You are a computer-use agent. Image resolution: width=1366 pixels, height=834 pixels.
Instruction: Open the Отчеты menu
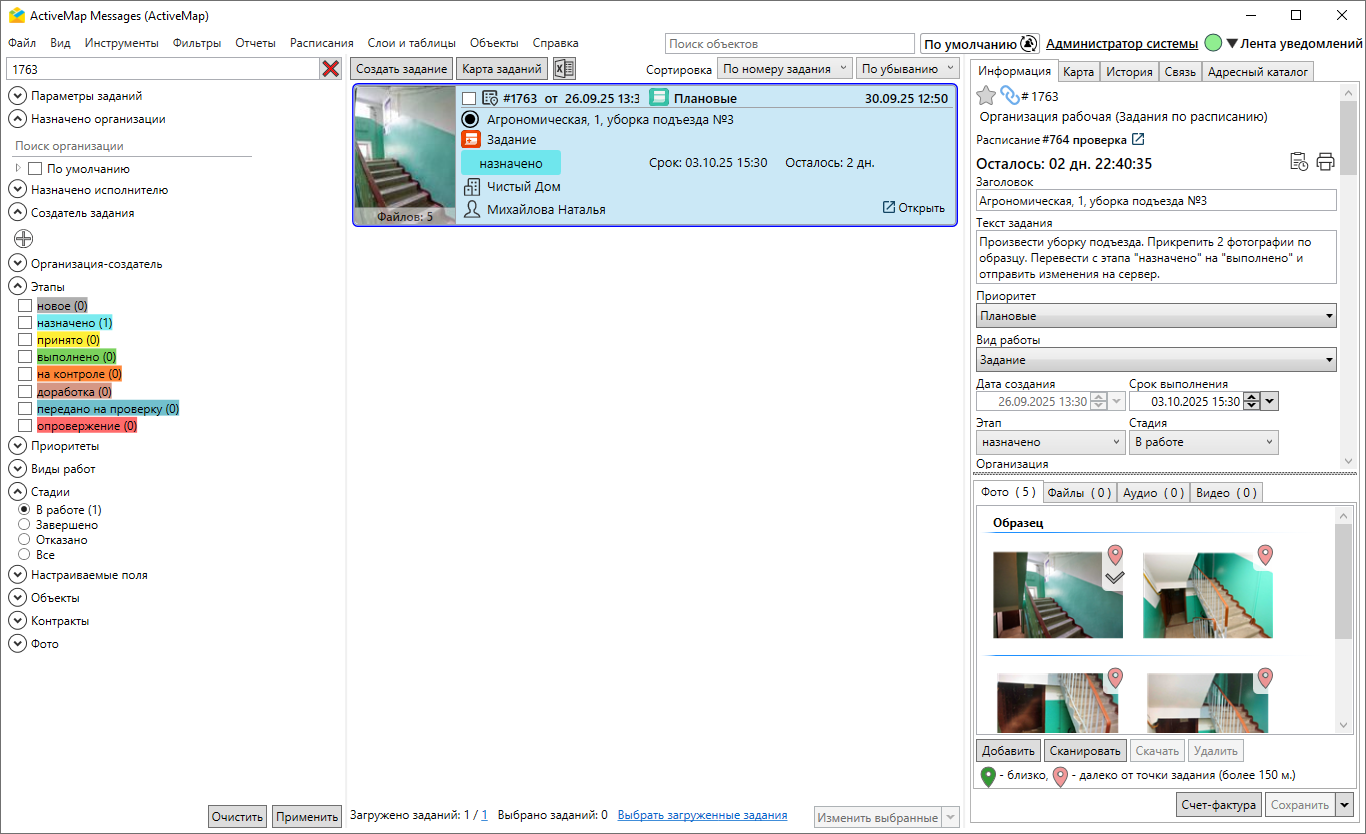pyautogui.click(x=255, y=43)
